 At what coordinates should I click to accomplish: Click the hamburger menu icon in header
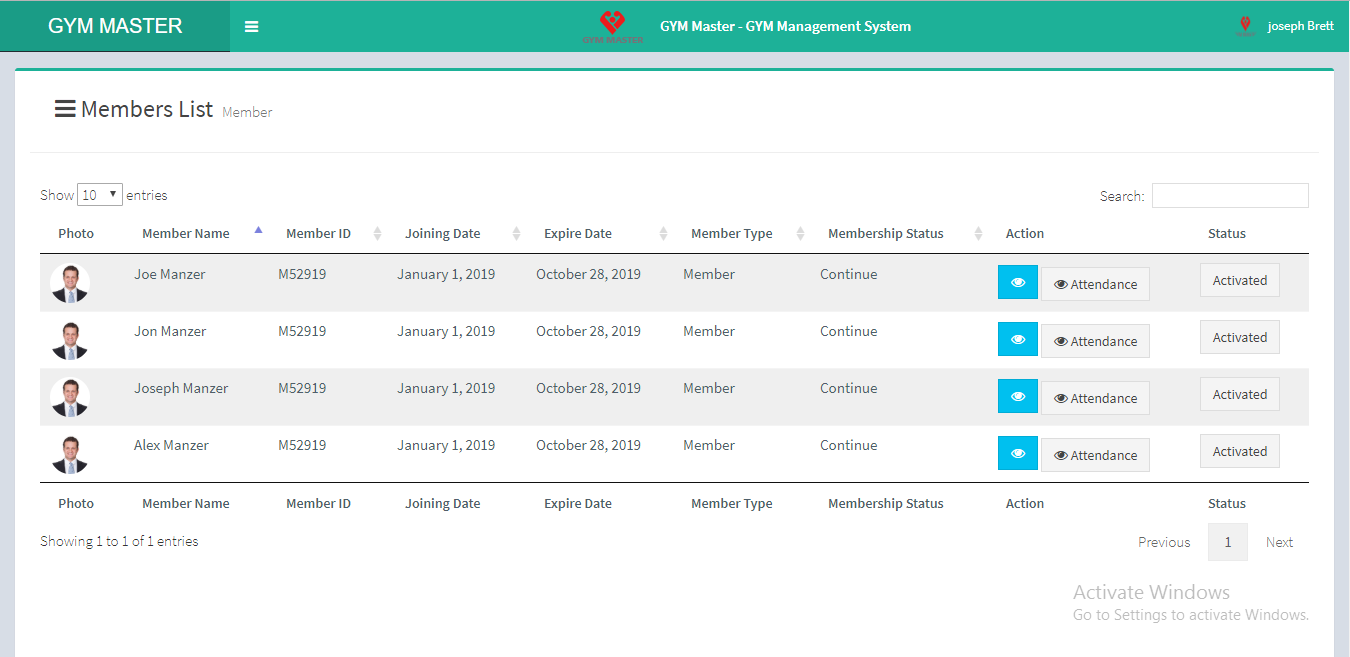coord(252,27)
